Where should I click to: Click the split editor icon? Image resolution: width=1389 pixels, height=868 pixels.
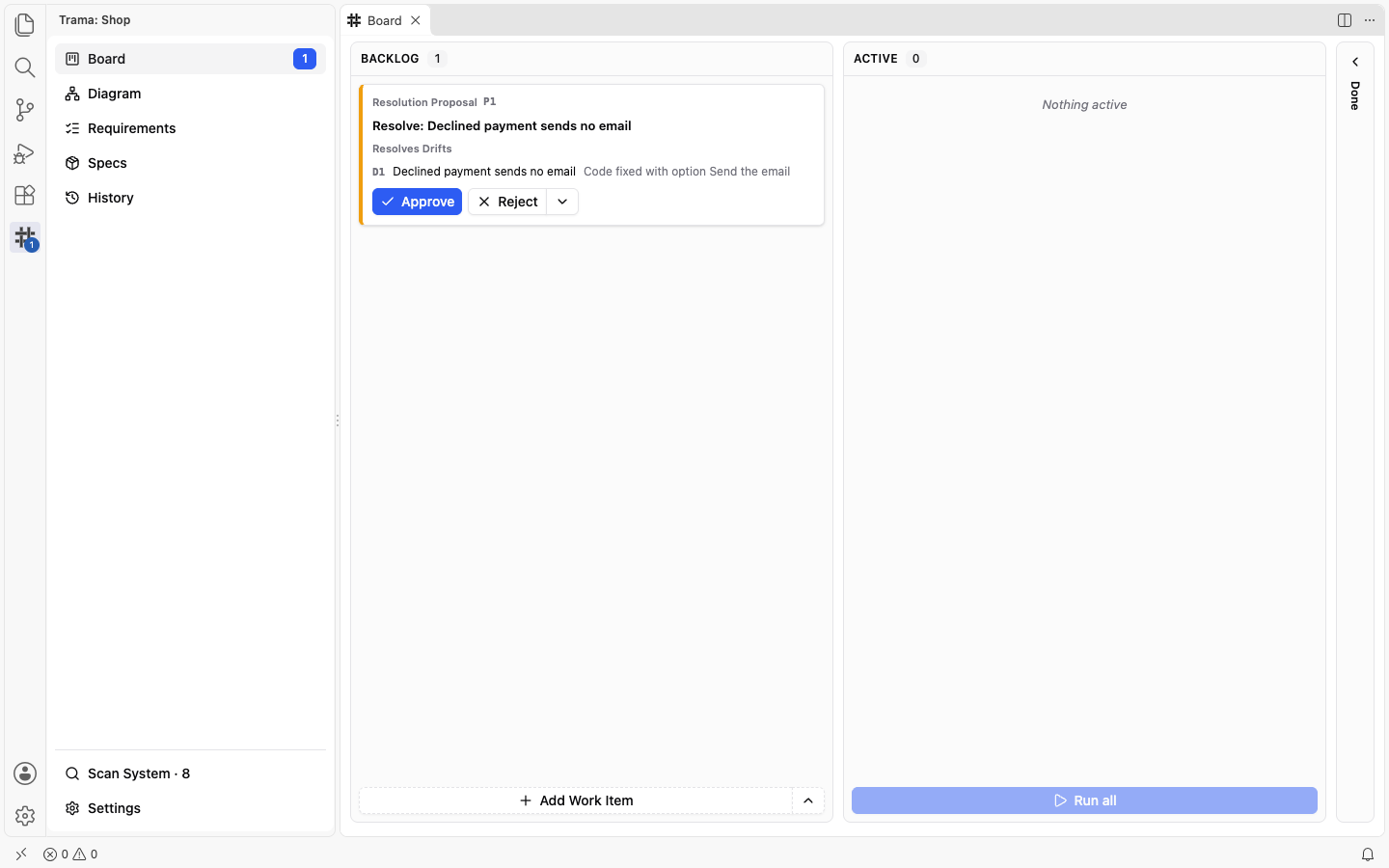pos(1345,20)
